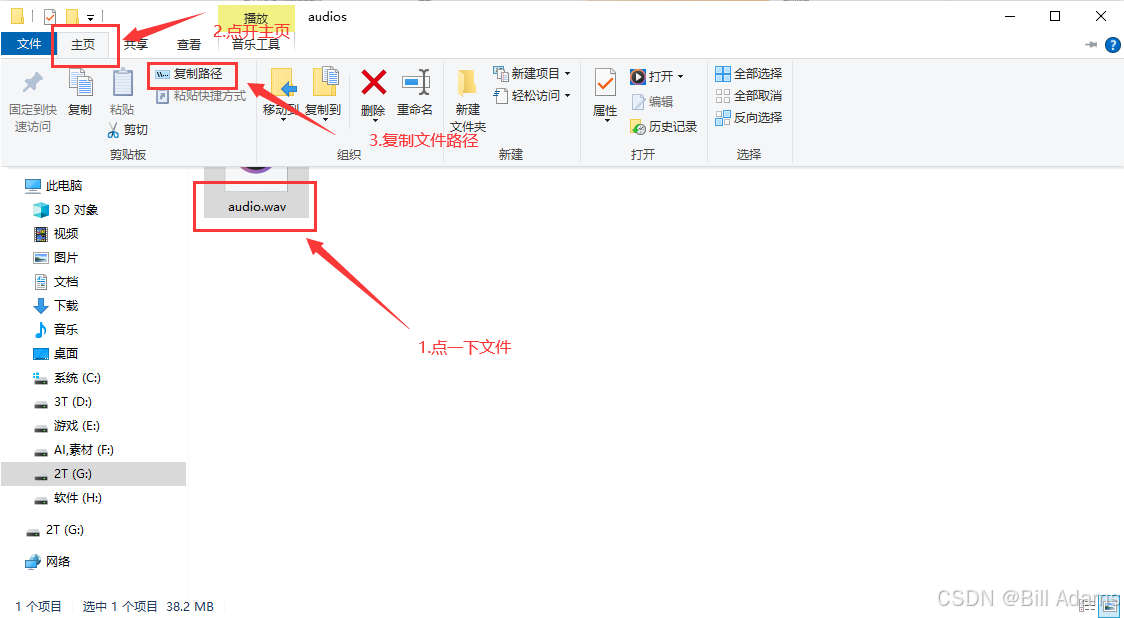This screenshot has height=618, width=1124.
Task: Click the 剪切 (Cut) scissors icon
Action: [x=114, y=130]
